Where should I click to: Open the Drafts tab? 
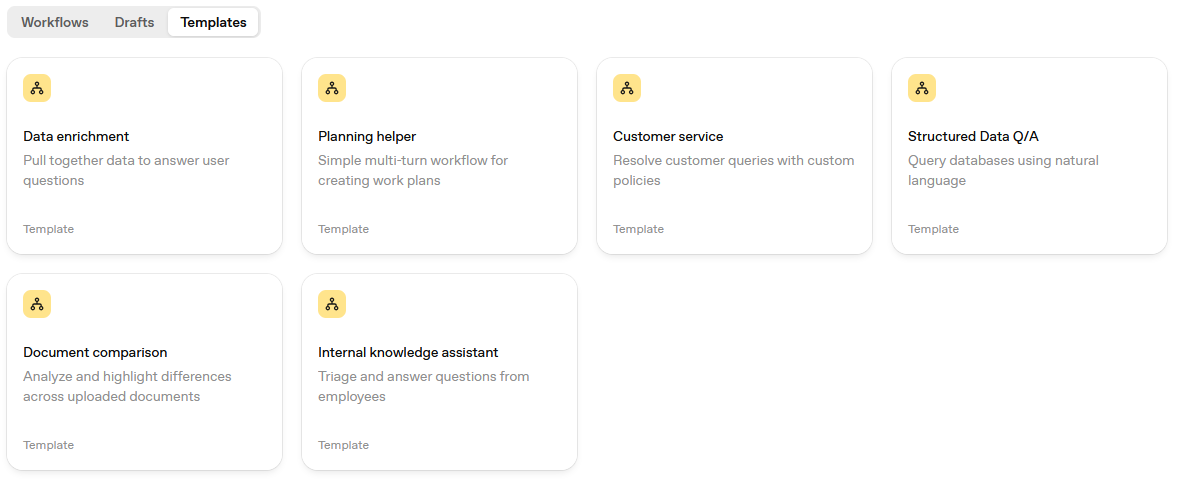[x=134, y=22]
